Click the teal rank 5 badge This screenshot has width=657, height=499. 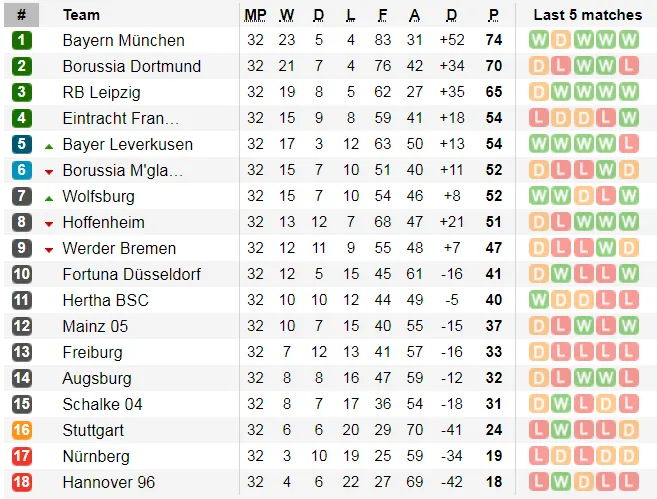pyautogui.click(x=22, y=144)
